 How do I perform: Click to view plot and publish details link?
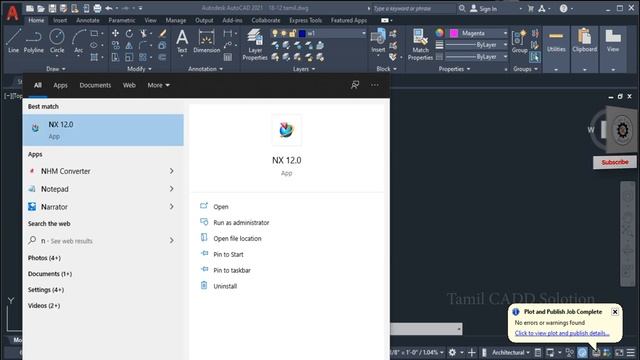[x=562, y=333]
